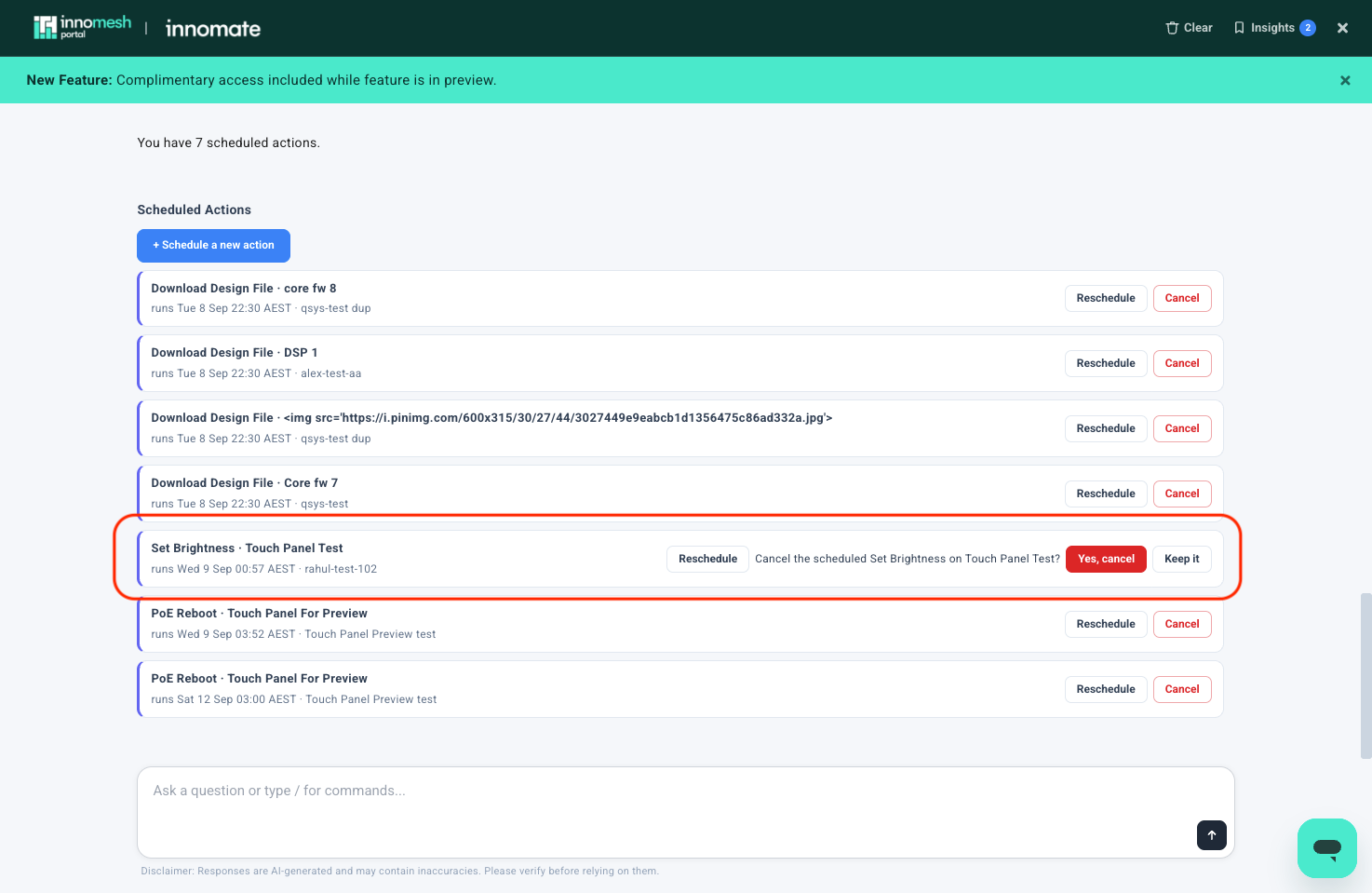Cancel the DSP 1 download
The image size is (1372, 893).
coord(1182,363)
